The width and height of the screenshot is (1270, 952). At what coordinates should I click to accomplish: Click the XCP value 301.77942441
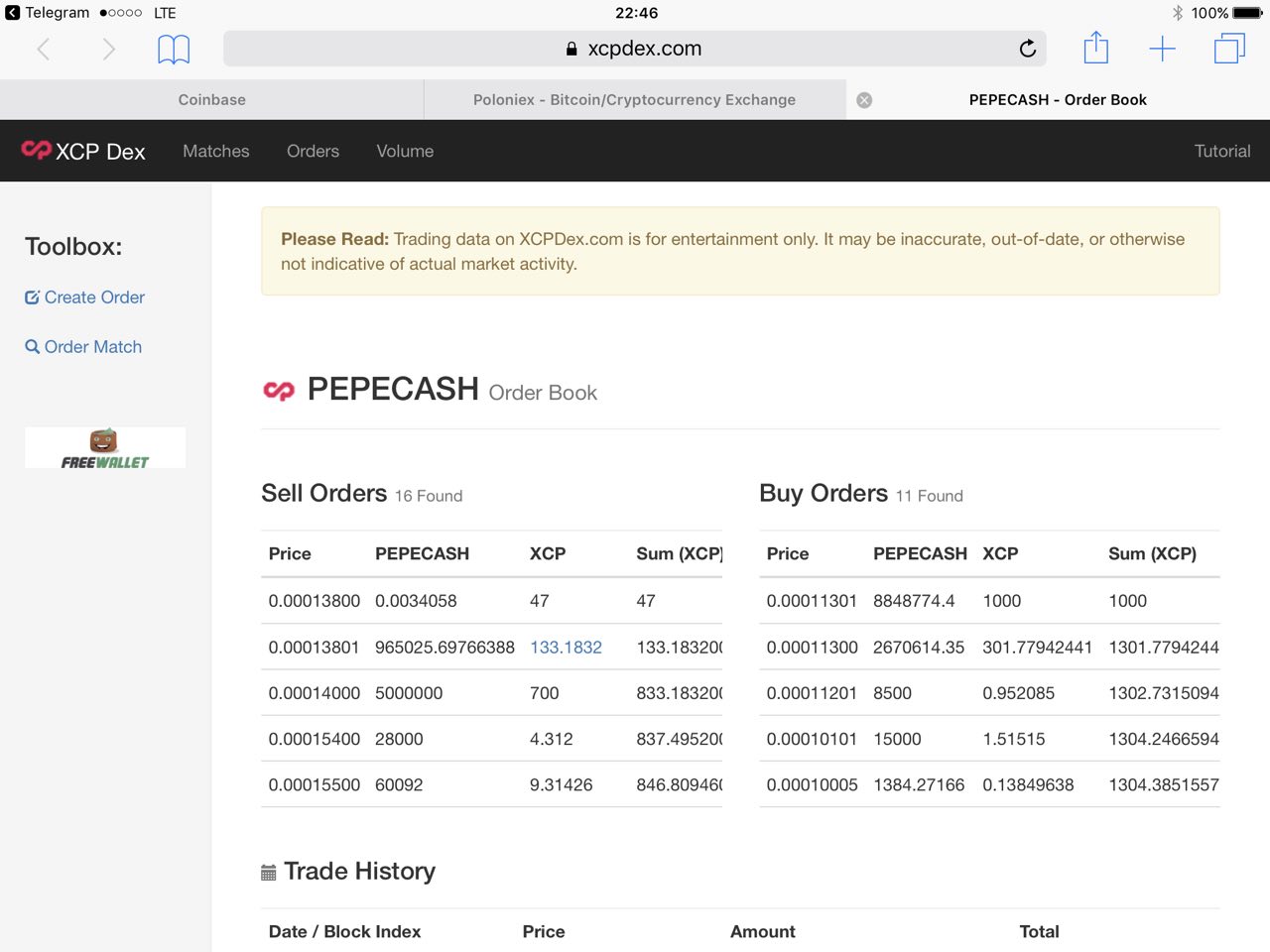(1038, 647)
